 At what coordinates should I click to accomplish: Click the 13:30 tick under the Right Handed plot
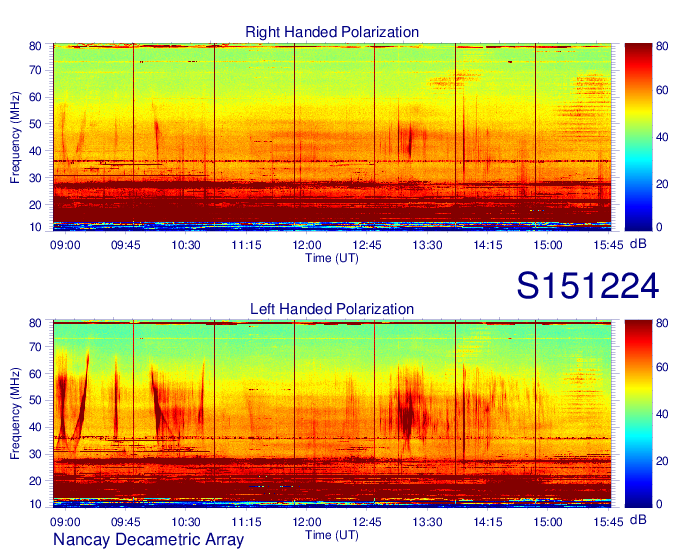point(427,245)
